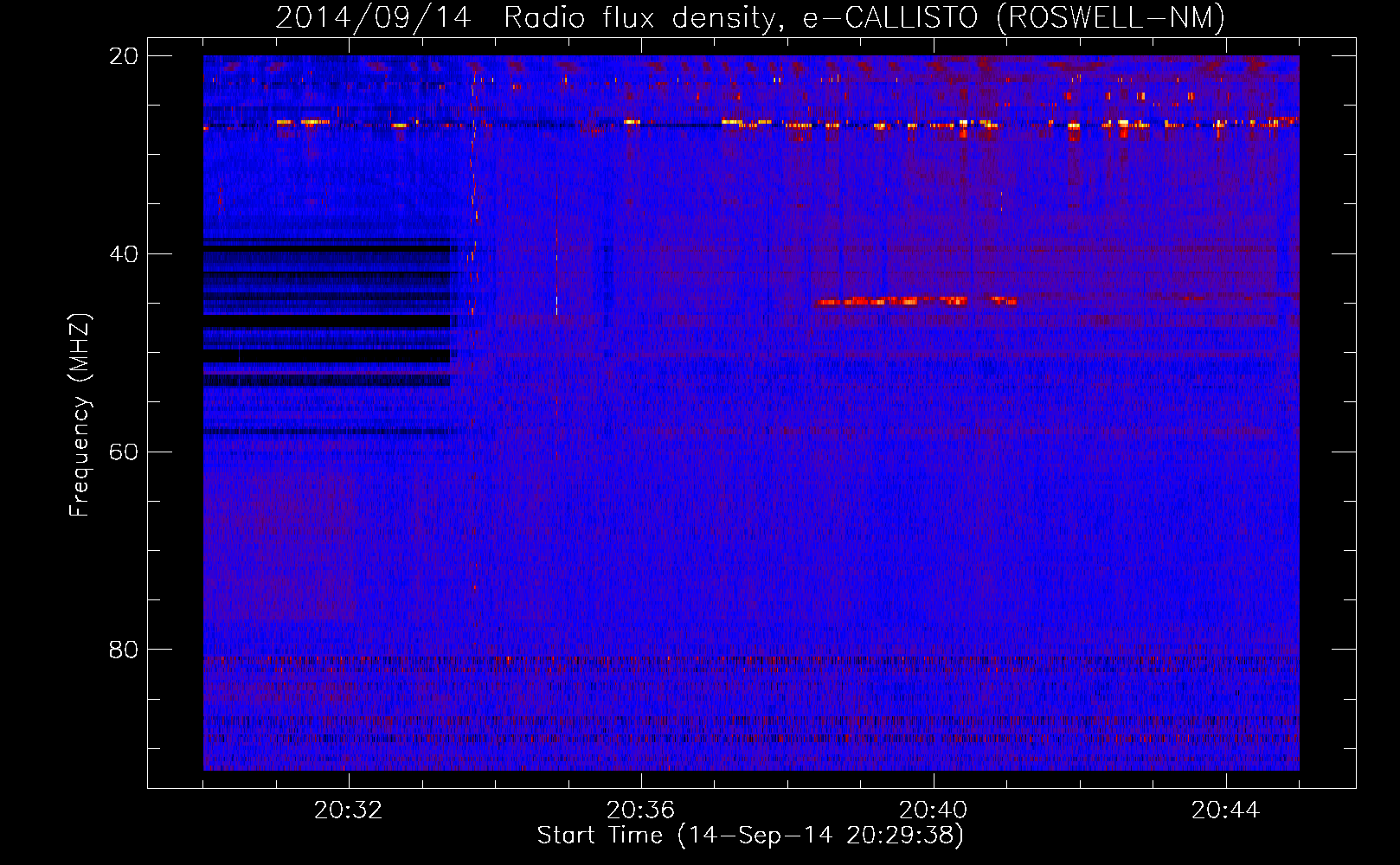The image size is (1400, 865).
Task: Click the bright red emission band near 45 MHz
Action: (915, 301)
